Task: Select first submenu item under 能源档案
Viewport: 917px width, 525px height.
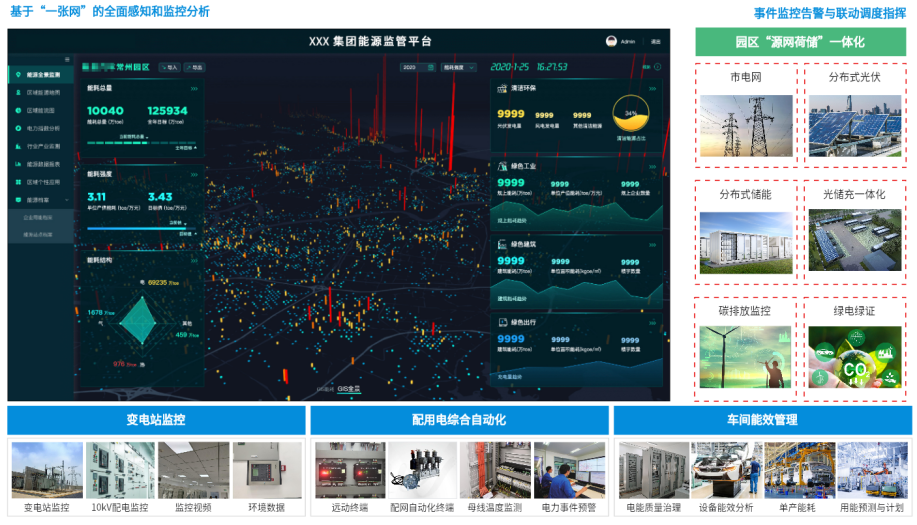Action: [38, 217]
